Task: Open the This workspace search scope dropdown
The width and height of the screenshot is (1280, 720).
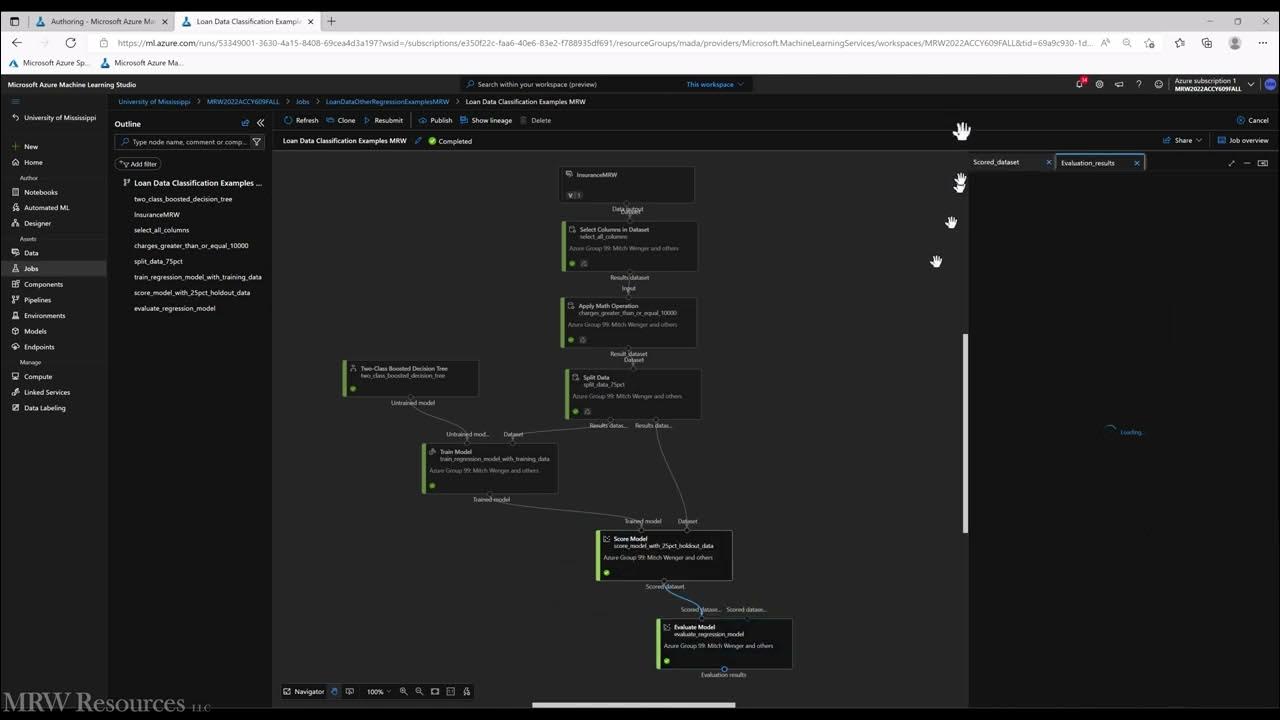Action: coord(714,84)
